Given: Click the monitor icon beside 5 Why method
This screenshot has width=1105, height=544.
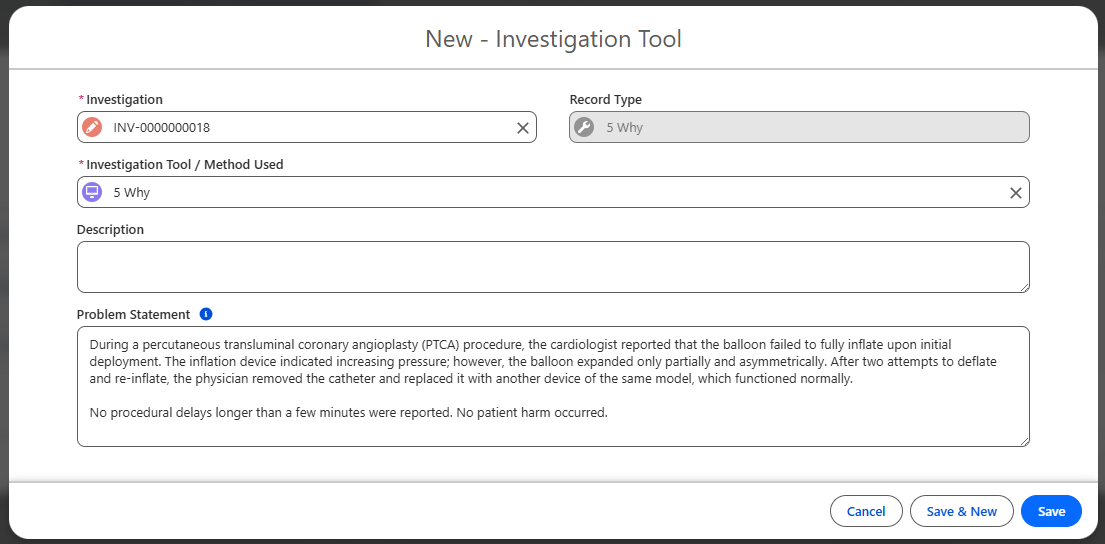Looking at the screenshot, I should coord(92,193).
